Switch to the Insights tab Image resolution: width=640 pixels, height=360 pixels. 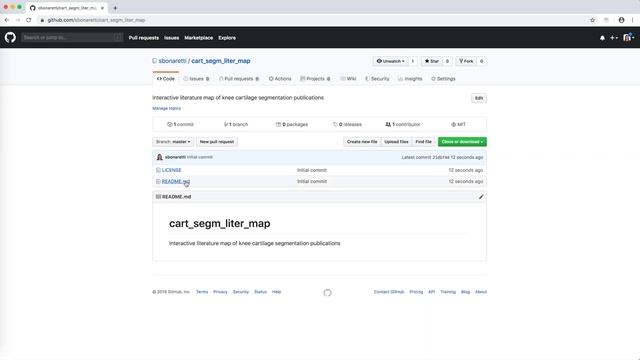click(410, 79)
